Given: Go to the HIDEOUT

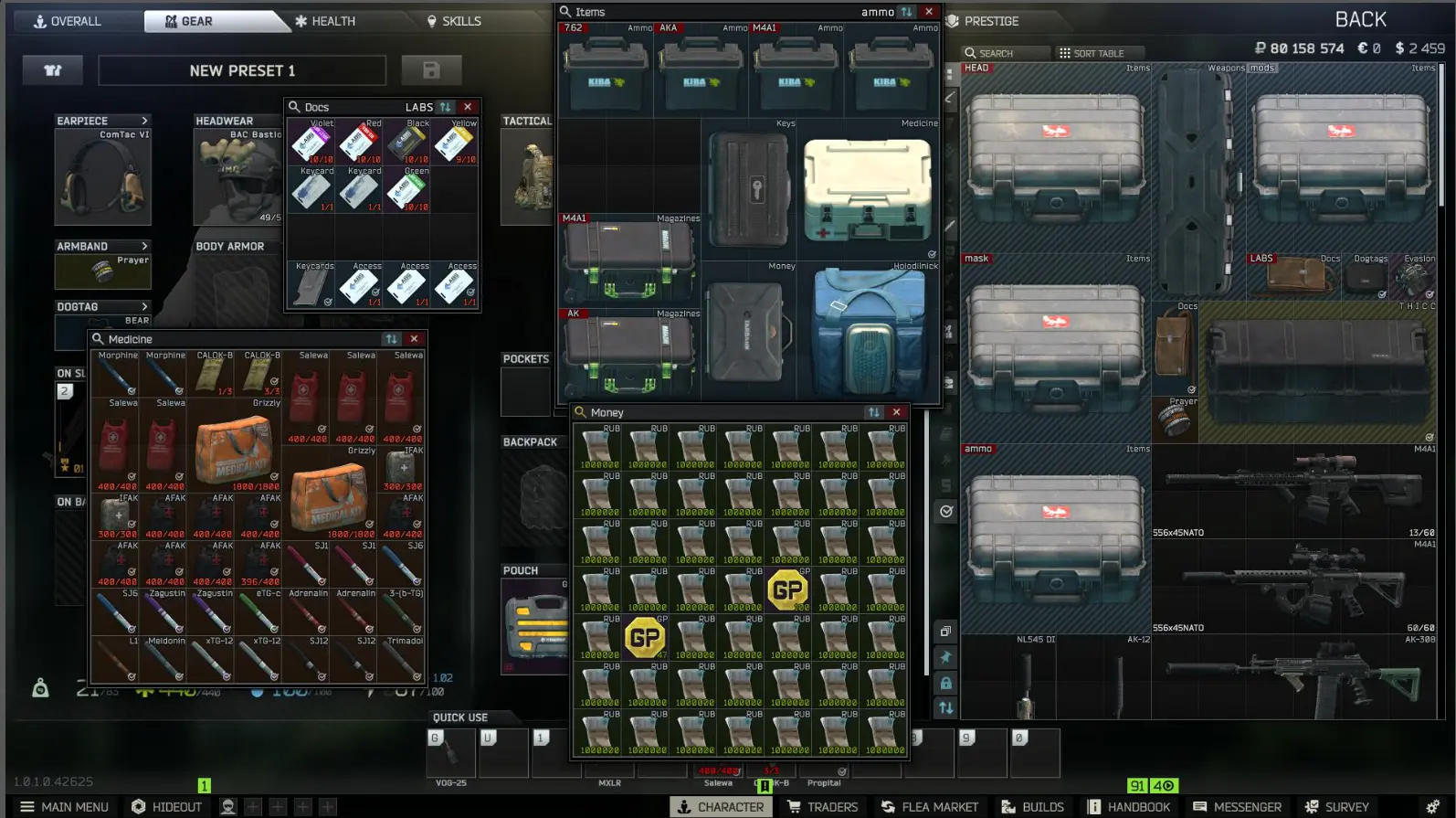Looking at the screenshot, I should (x=166, y=807).
